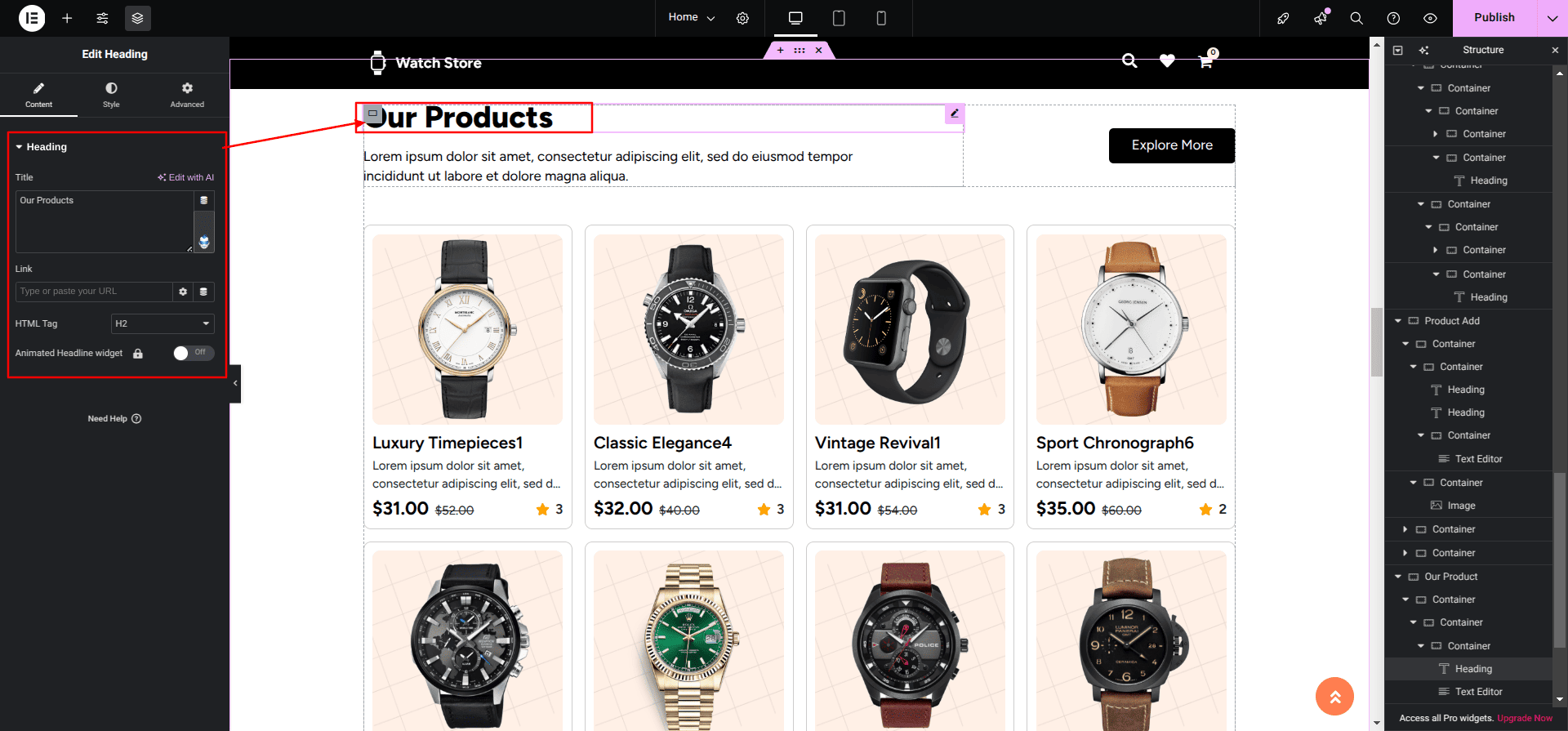
Task: Open site settings sliders icon
Action: [x=102, y=18]
